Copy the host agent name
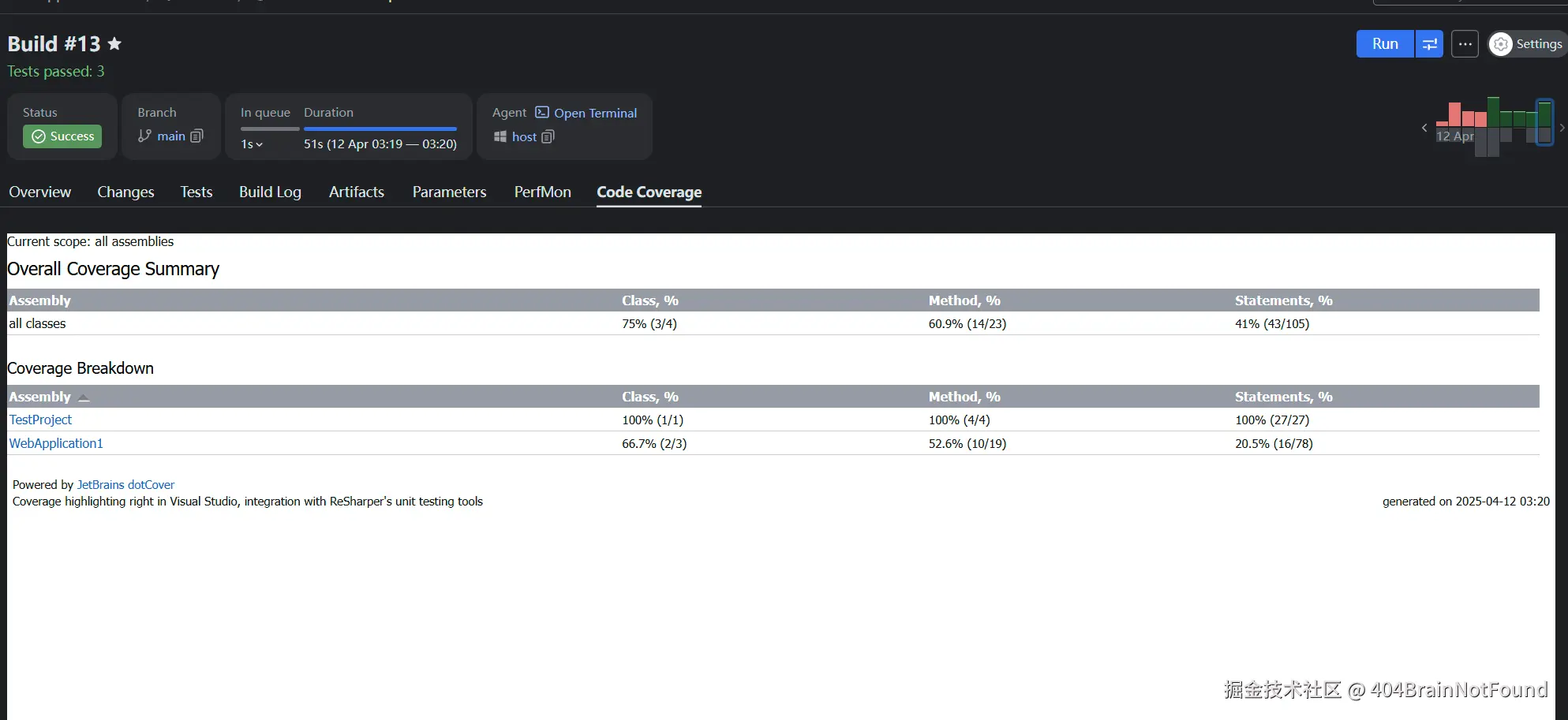This screenshot has height=720, width=1568. (548, 136)
